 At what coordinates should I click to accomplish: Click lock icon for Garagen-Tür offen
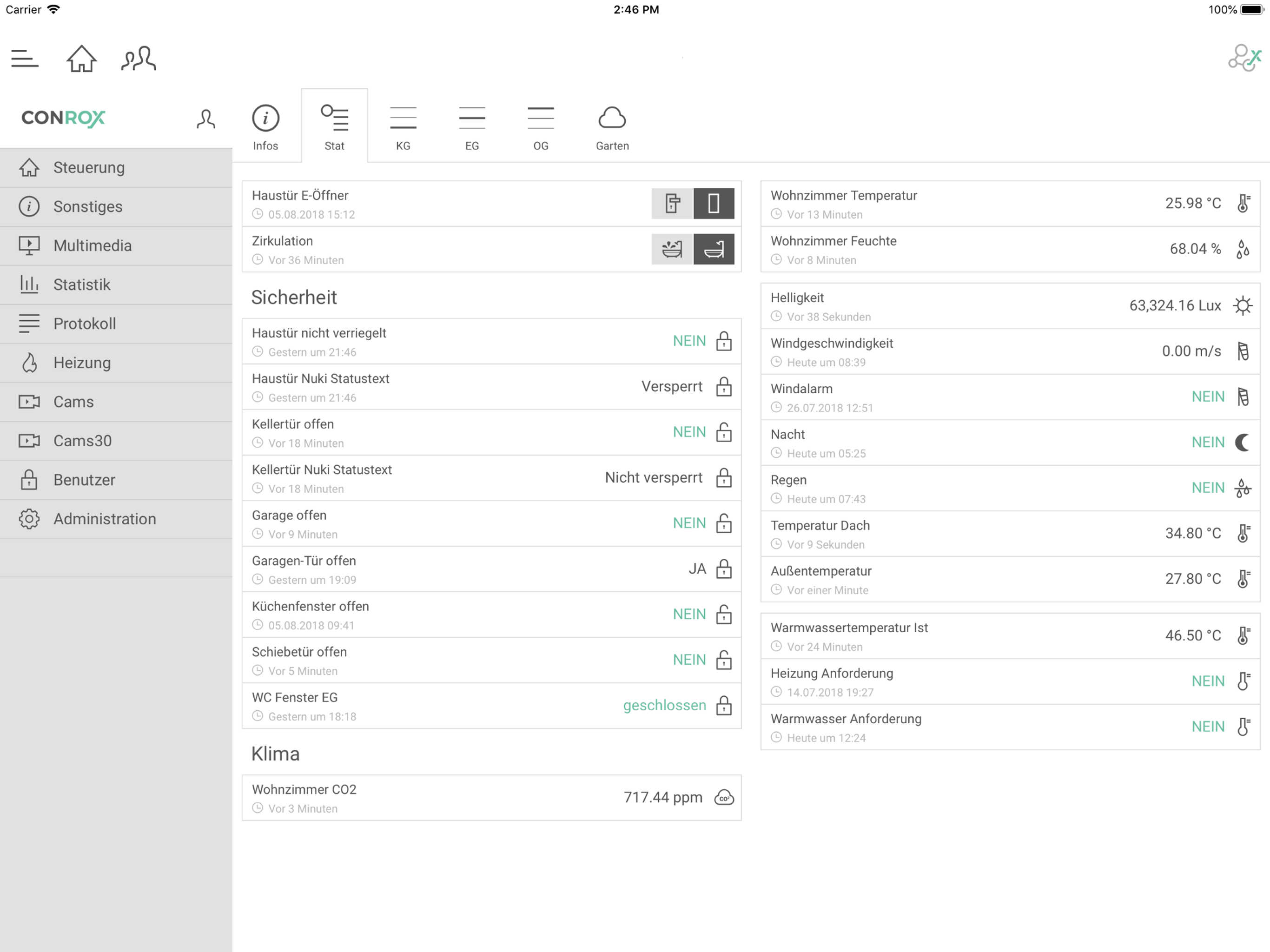(x=724, y=569)
